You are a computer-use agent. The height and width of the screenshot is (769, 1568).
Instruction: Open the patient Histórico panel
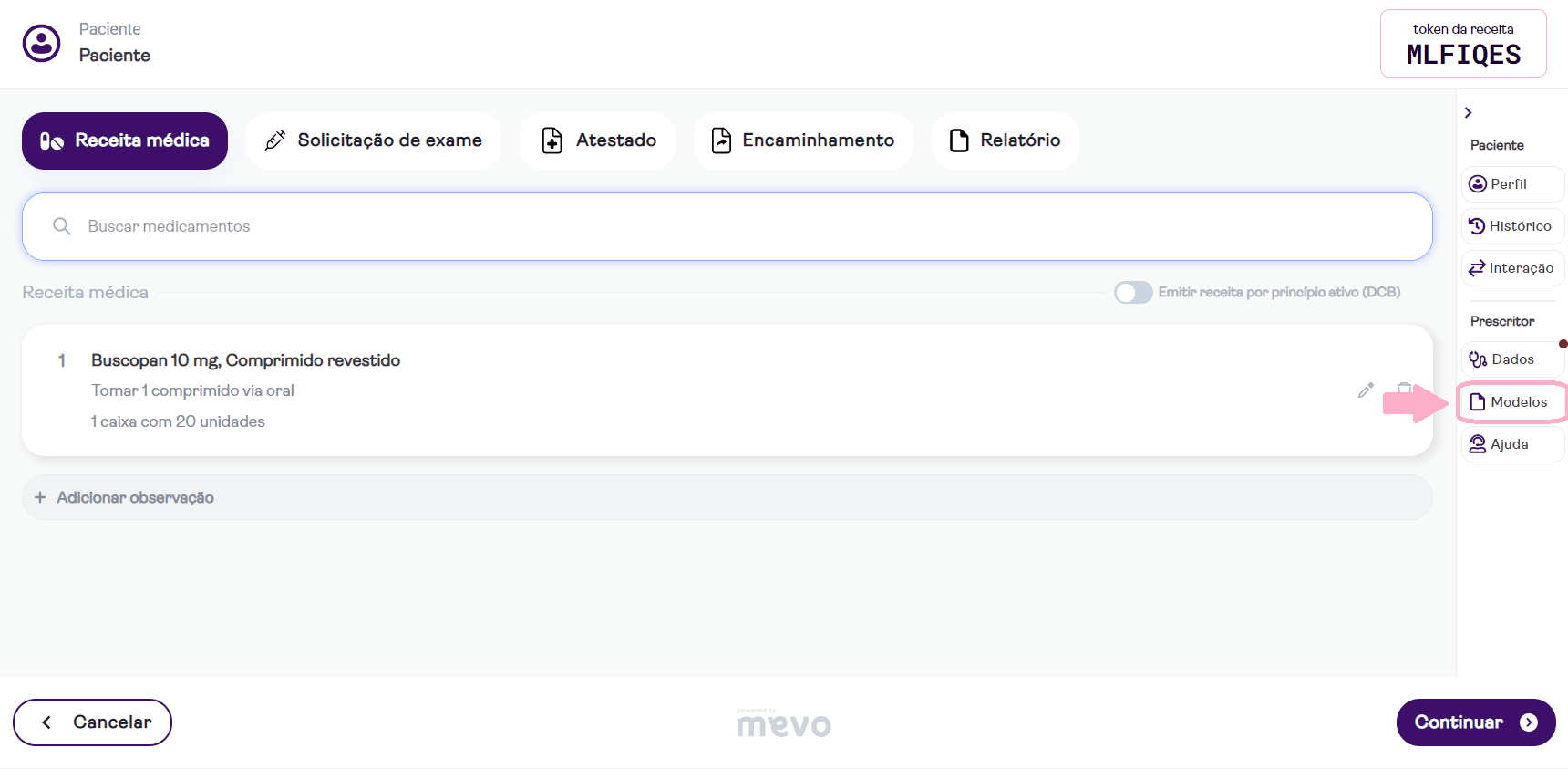(1511, 226)
